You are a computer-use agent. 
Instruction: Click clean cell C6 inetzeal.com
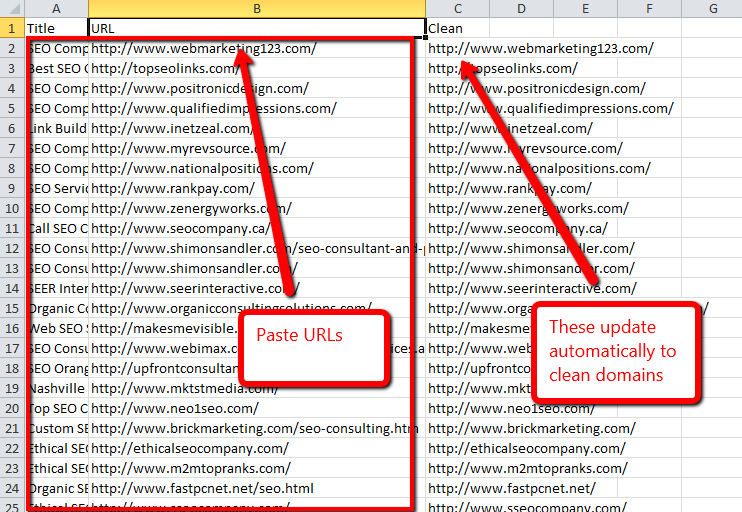point(458,128)
